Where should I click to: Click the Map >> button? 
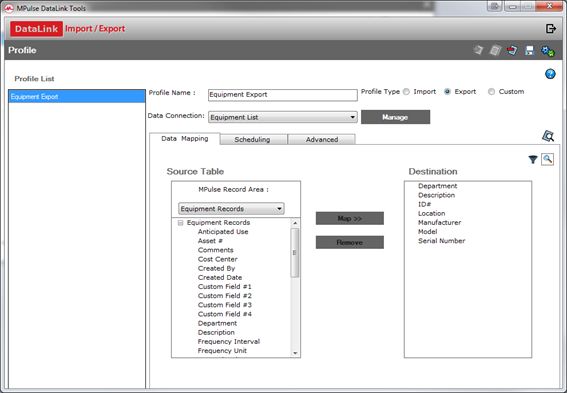click(349, 218)
